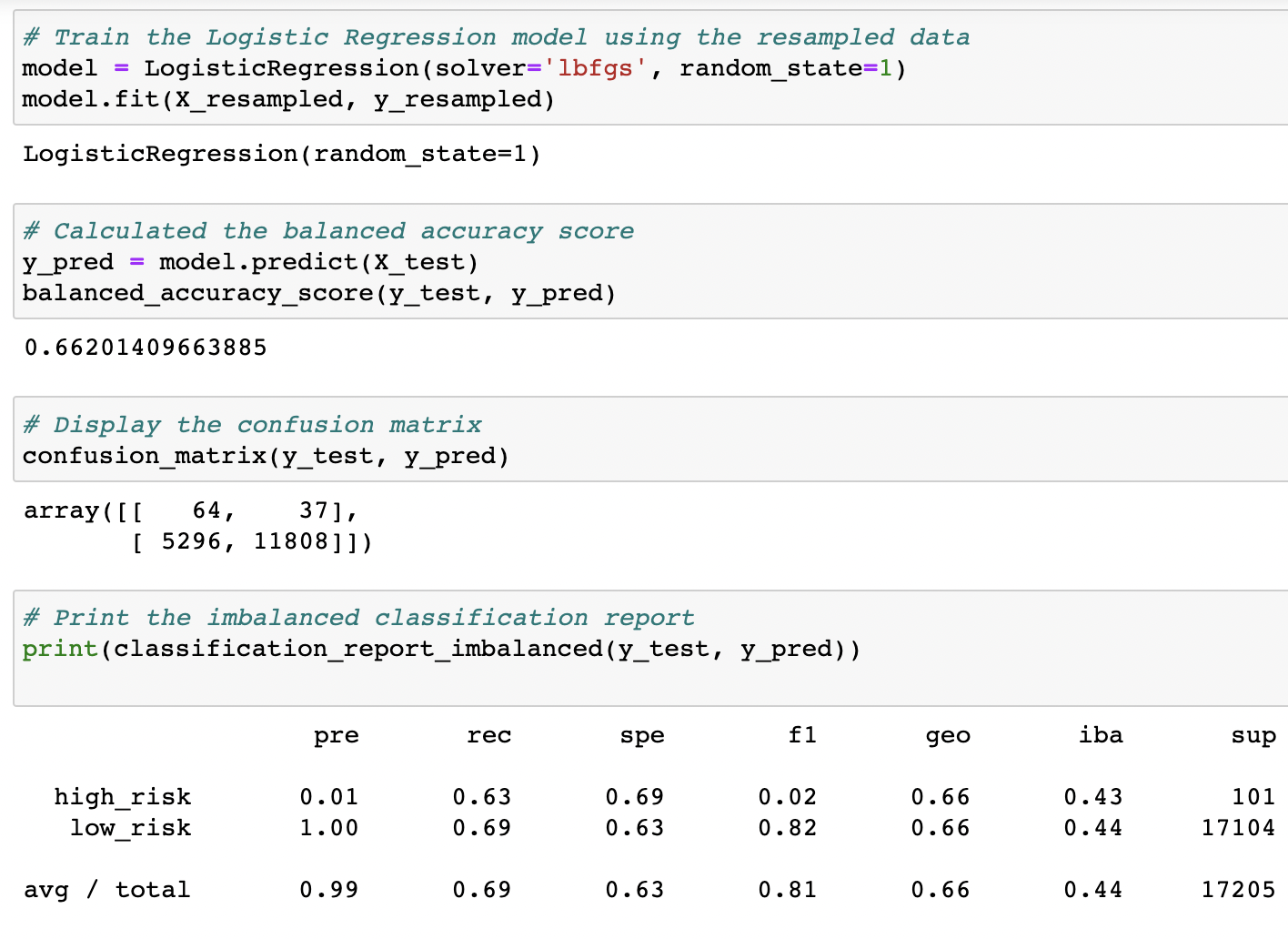Click avg / total precision value 0.99
Viewport: 1288px width, 939px height.
click(x=329, y=890)
